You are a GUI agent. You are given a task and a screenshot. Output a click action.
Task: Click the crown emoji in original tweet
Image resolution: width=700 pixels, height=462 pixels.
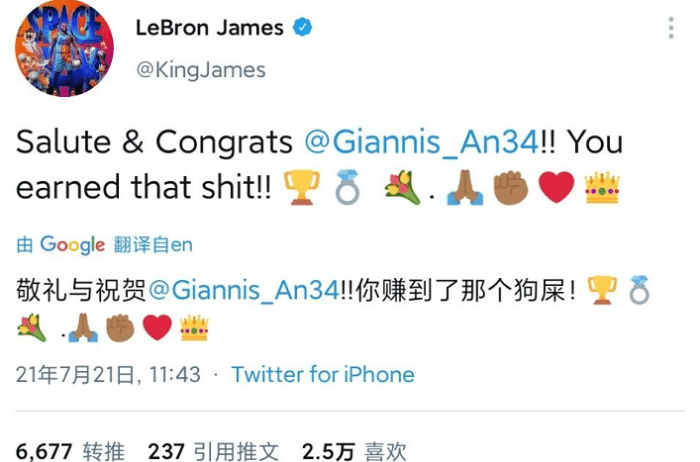point(602,187)
